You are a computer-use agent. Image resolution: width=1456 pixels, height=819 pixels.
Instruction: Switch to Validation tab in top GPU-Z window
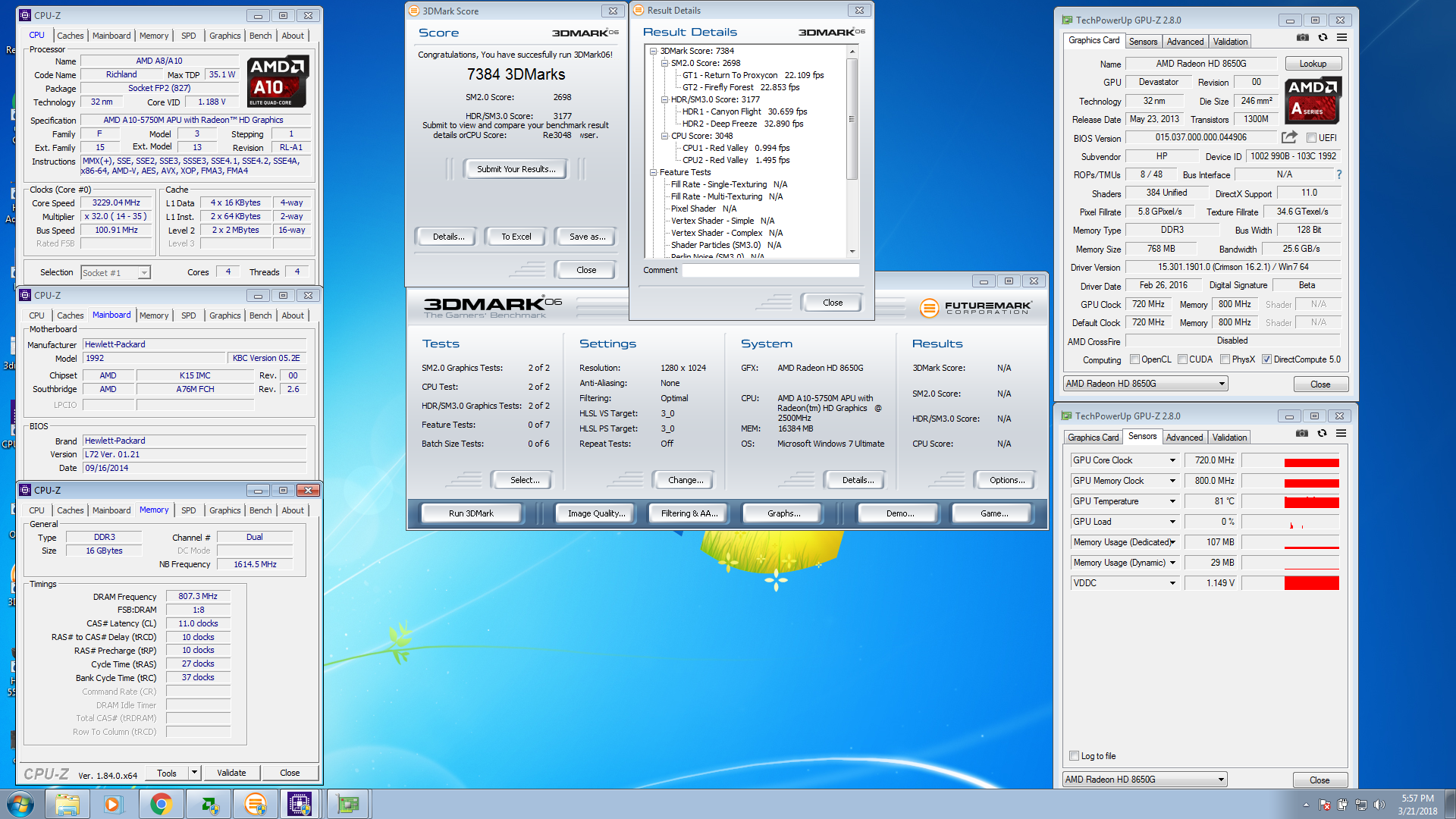click(1230, 42)
